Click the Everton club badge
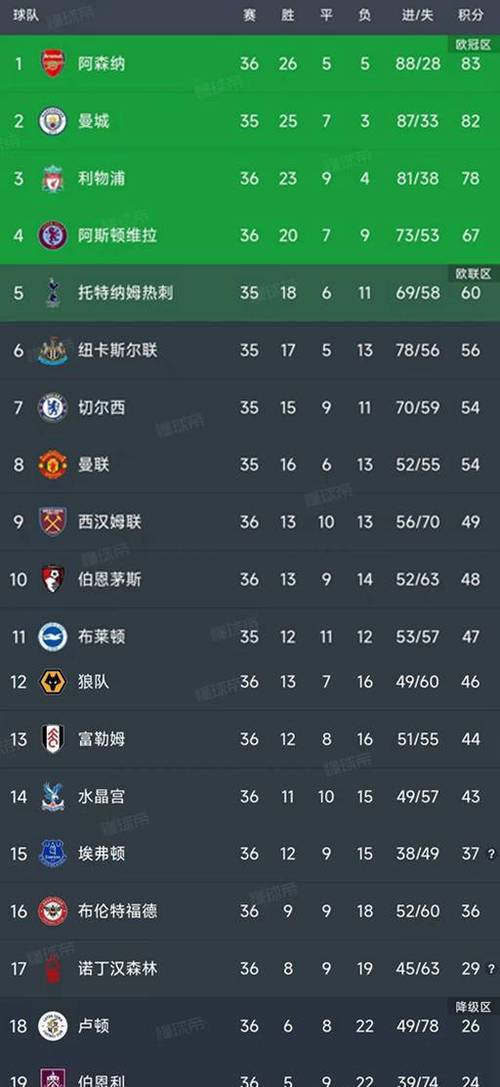Screen dimensions: 500x1087 [53, 854]
